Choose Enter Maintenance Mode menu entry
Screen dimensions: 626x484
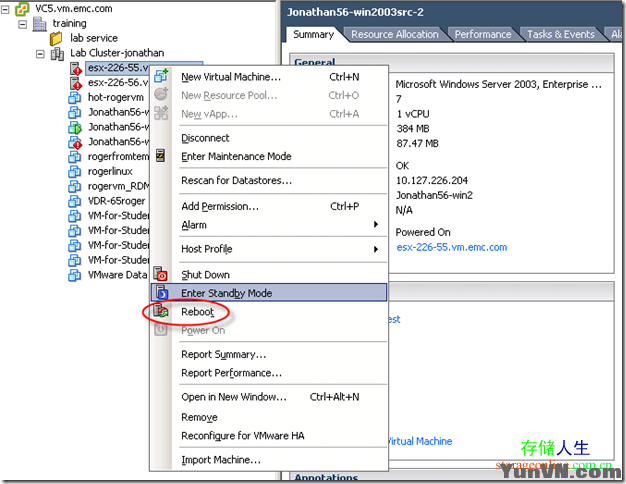(x=269, y=156)
